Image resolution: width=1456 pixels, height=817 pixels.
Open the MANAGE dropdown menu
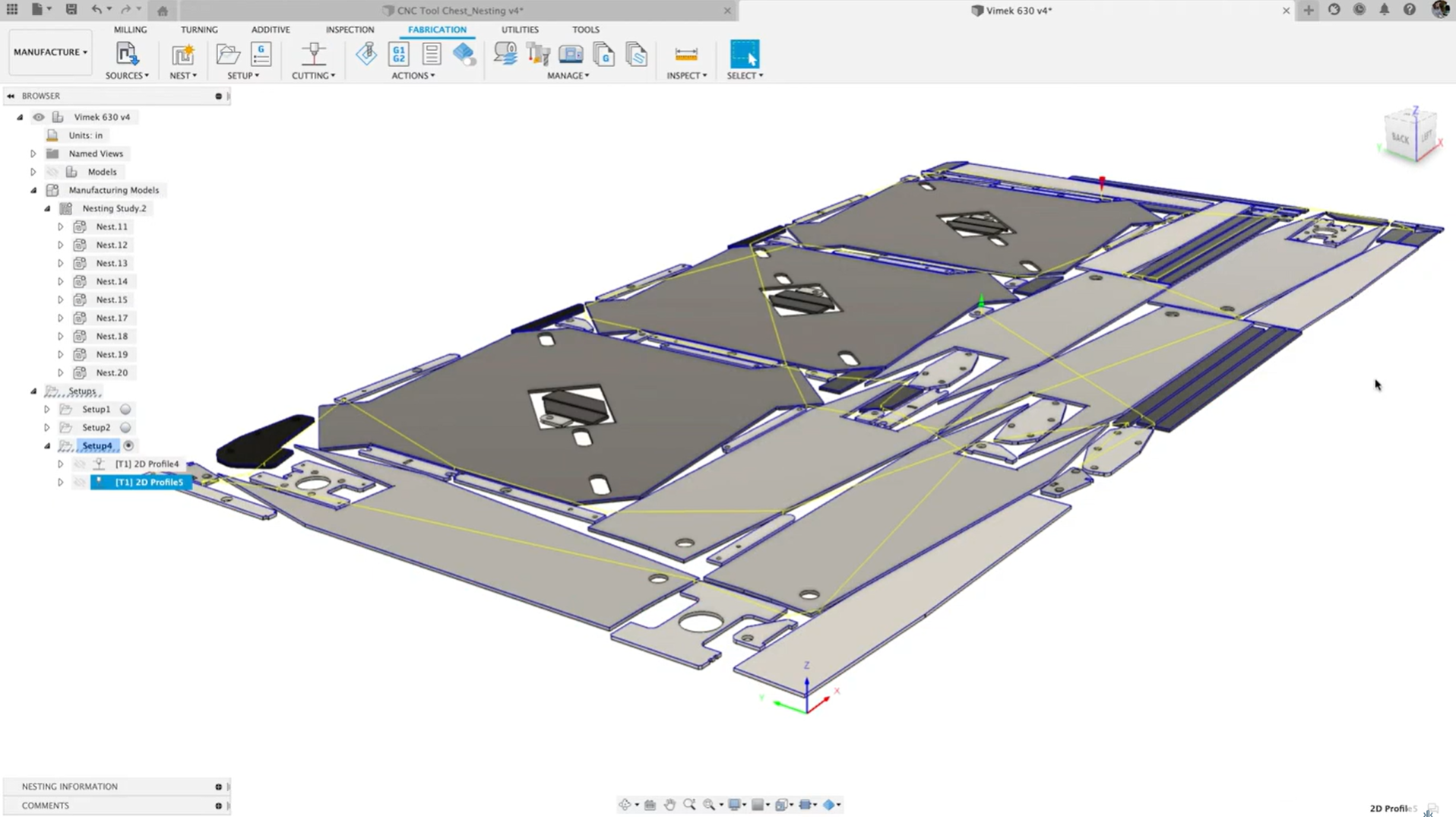tap(568, 75)
